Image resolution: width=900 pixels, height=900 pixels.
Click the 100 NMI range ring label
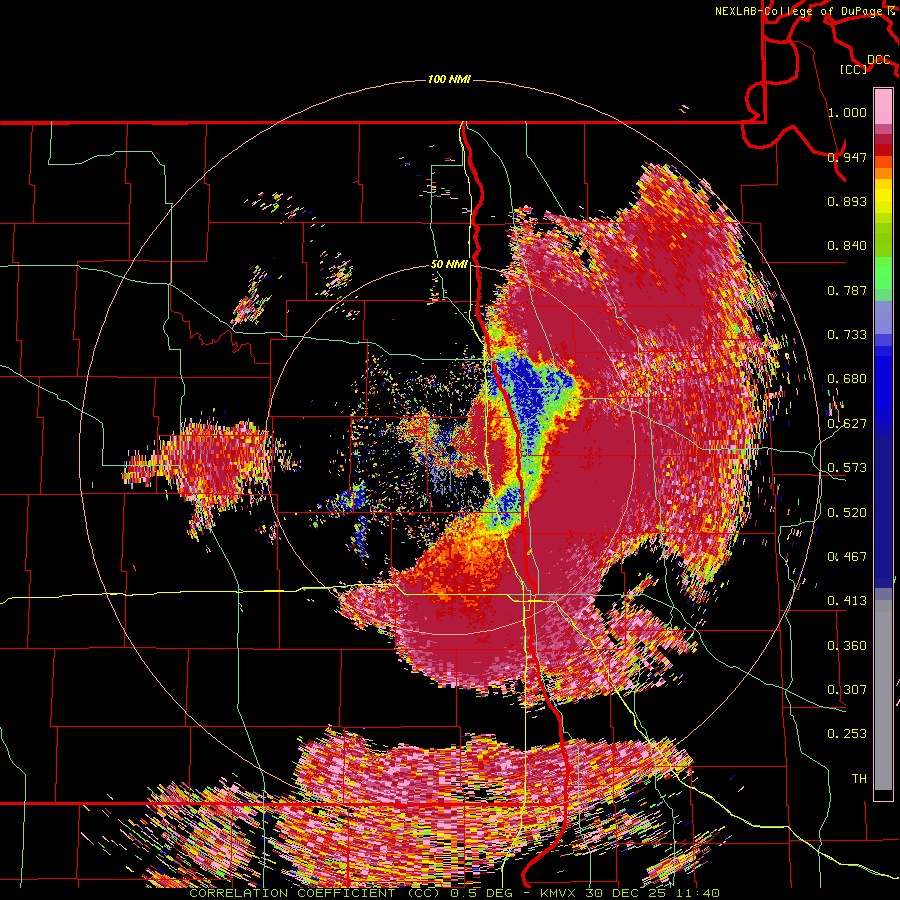click(449, 79)
